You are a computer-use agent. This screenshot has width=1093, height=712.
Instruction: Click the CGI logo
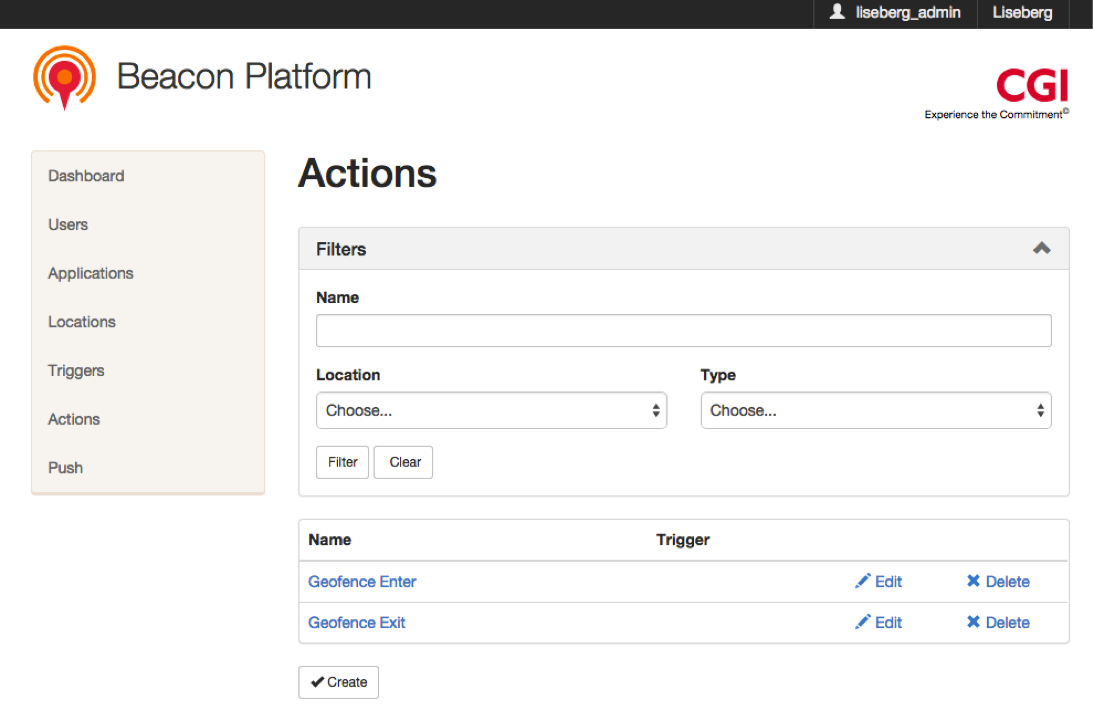tap(1032, 86)
